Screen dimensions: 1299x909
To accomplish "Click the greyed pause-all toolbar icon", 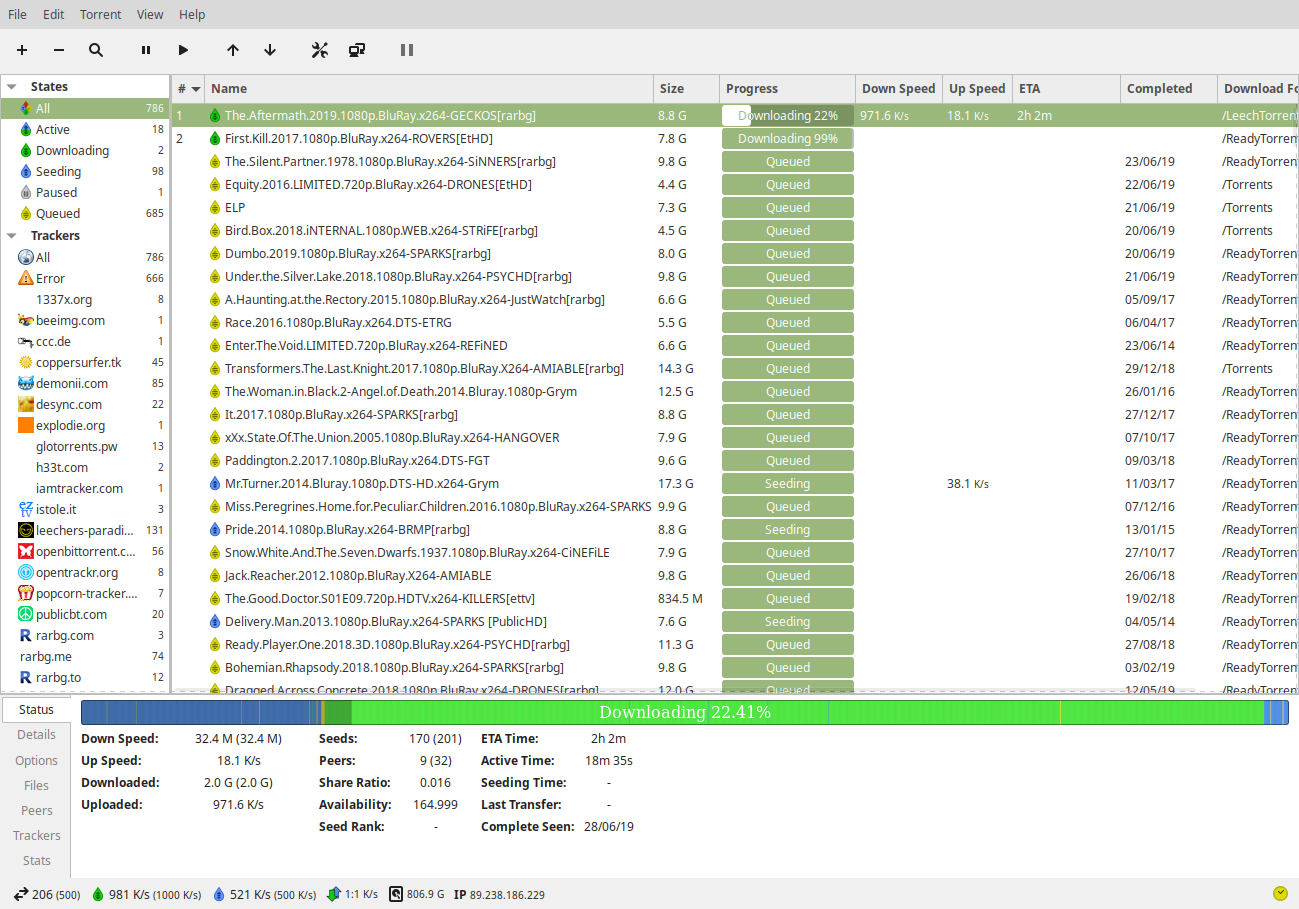I will (407, 50).
